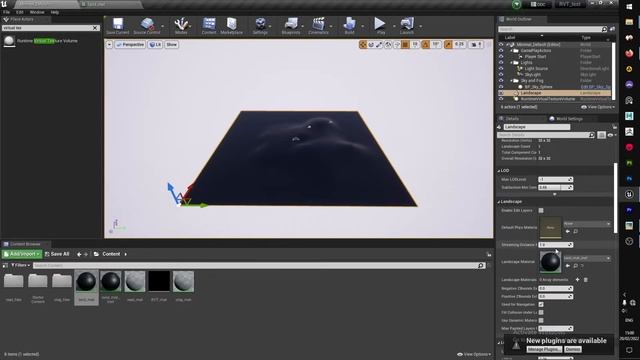The image size is (640, 360).
Task: Toggle visibility of BP_Sky_Sphere actor
Action: tap(501, 87)
